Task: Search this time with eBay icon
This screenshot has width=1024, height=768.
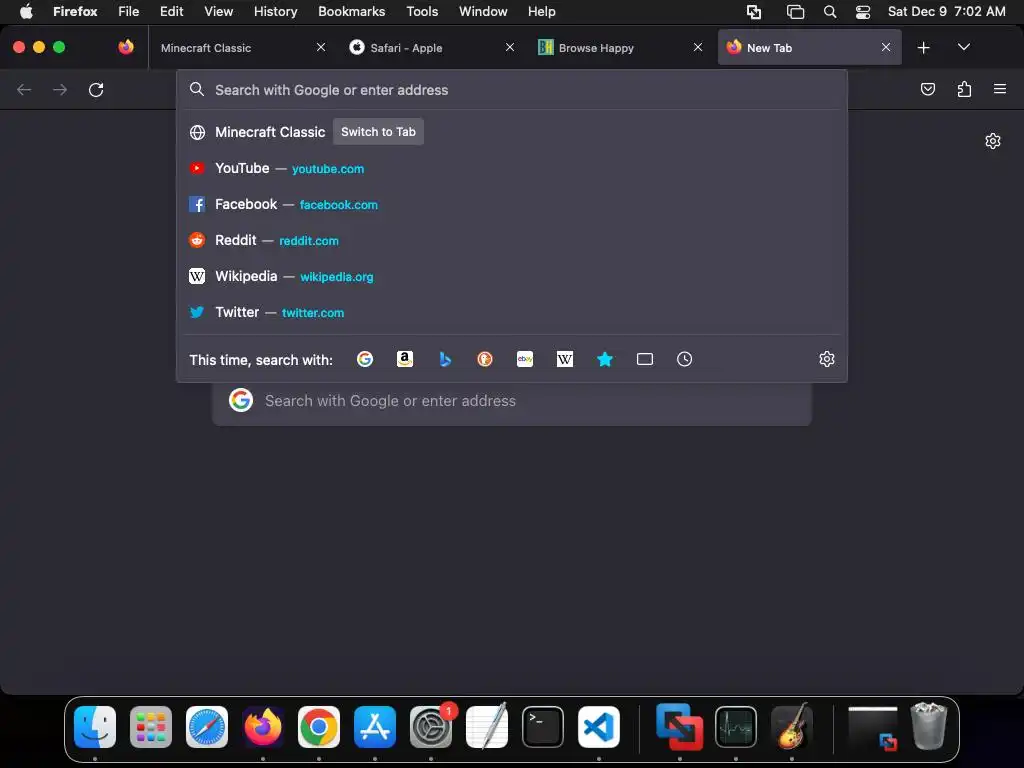Action: pos(525,359)
